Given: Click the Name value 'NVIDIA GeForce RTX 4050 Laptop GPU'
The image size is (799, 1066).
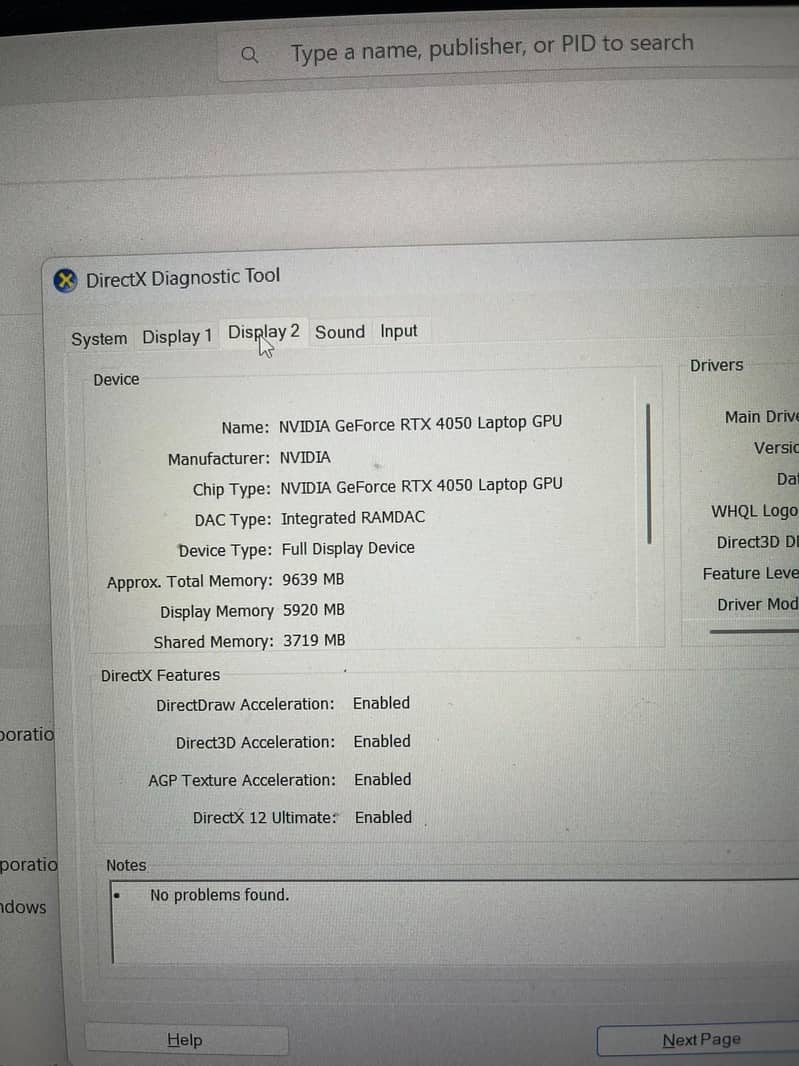Looking at the screenshot, I should click(420, 424).
